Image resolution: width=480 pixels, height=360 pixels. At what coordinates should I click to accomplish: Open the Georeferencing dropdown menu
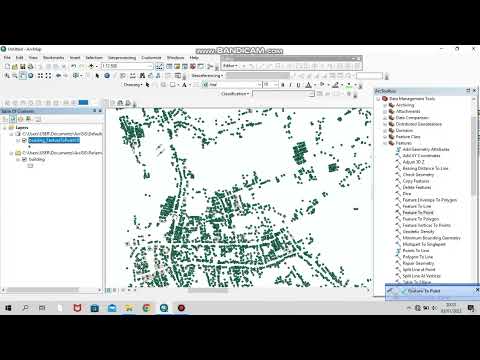click(x=207, y=76)
